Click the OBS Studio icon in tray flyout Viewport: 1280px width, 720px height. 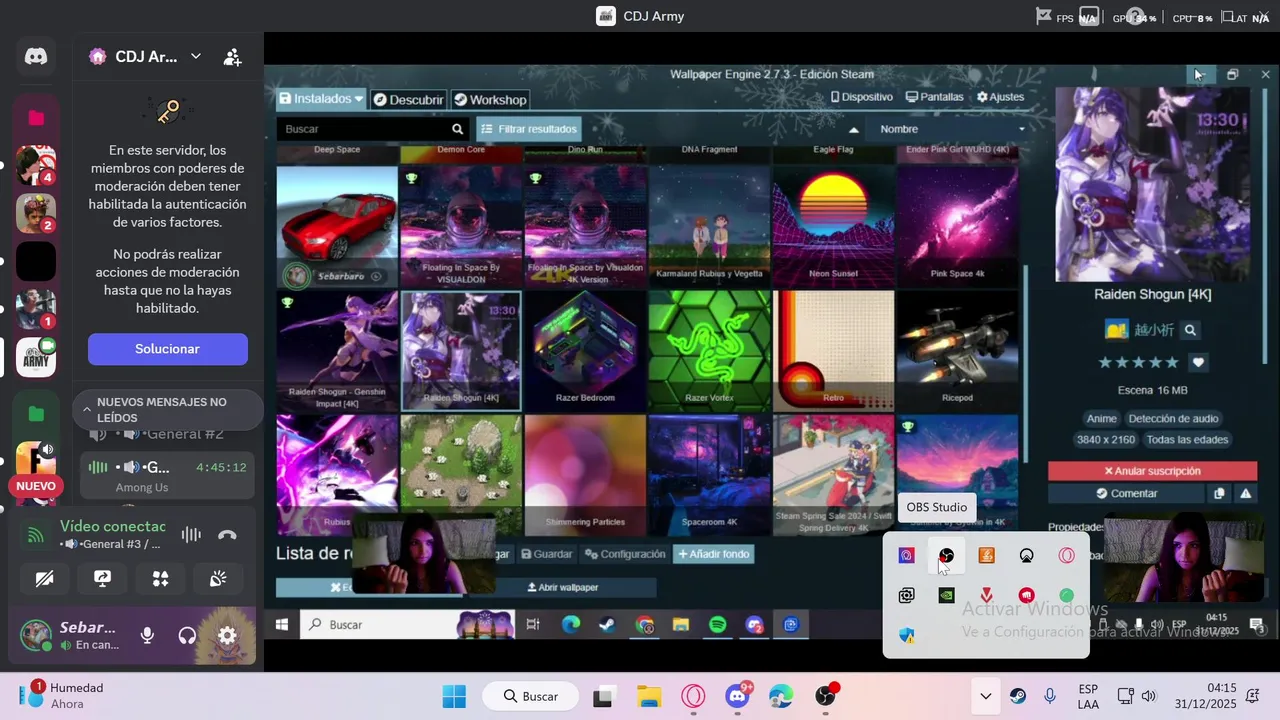tap(946, 556)
